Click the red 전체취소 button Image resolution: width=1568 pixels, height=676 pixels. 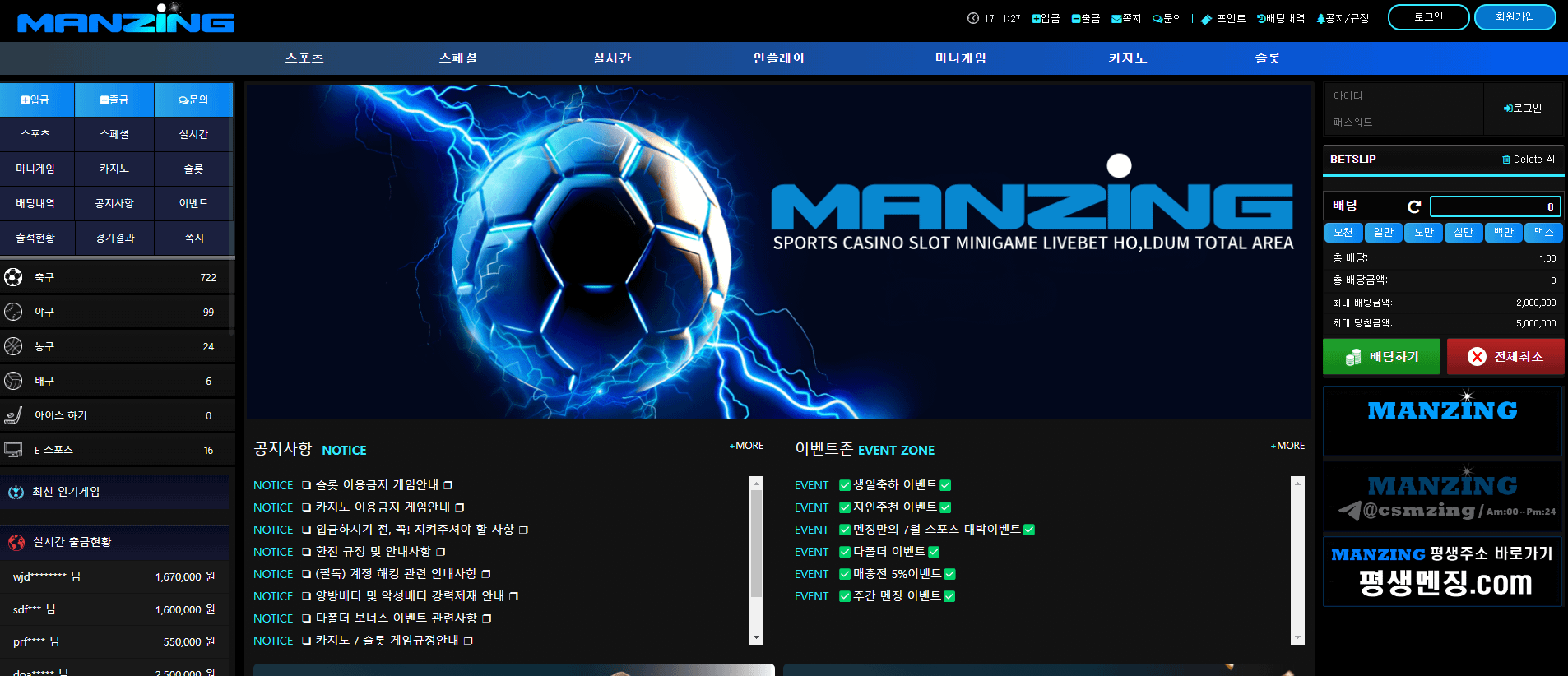[1505, 356]
